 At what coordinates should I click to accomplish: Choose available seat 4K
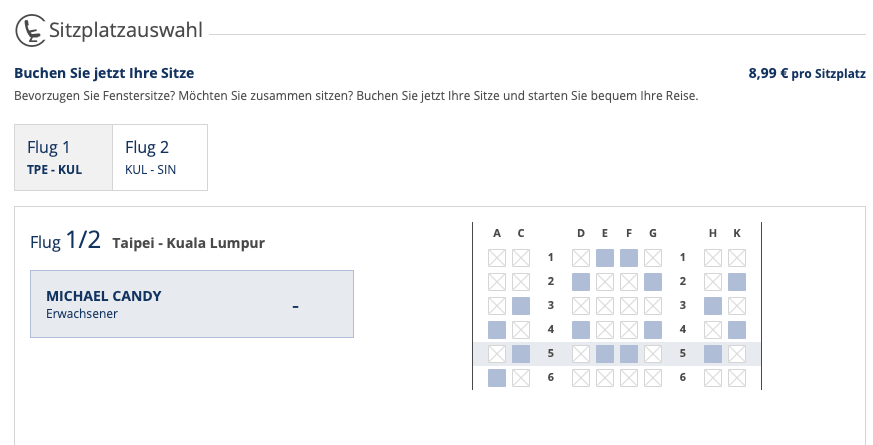point(737,330)
